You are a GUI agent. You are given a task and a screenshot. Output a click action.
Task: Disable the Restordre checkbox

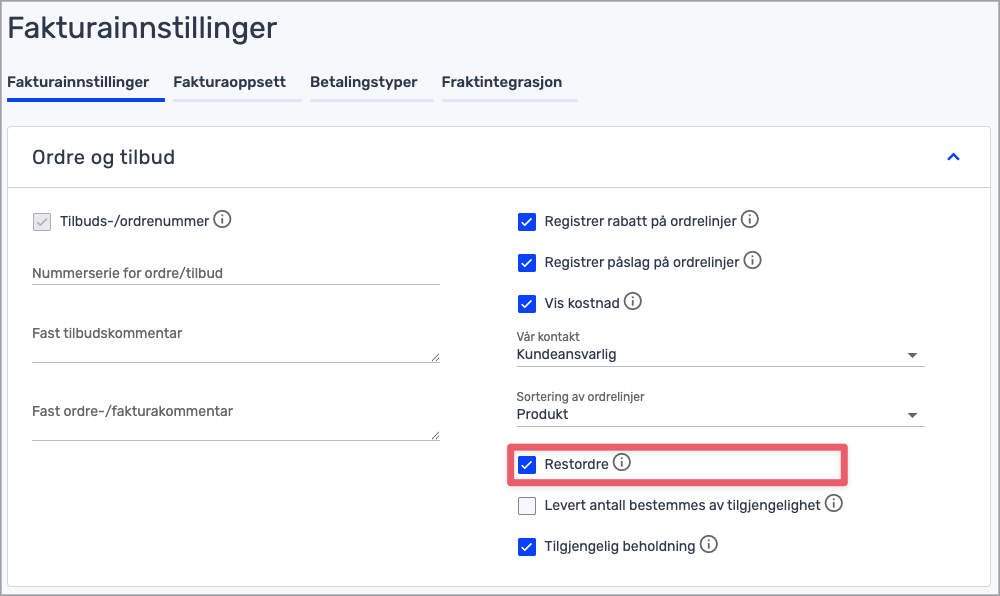[527, 465]
